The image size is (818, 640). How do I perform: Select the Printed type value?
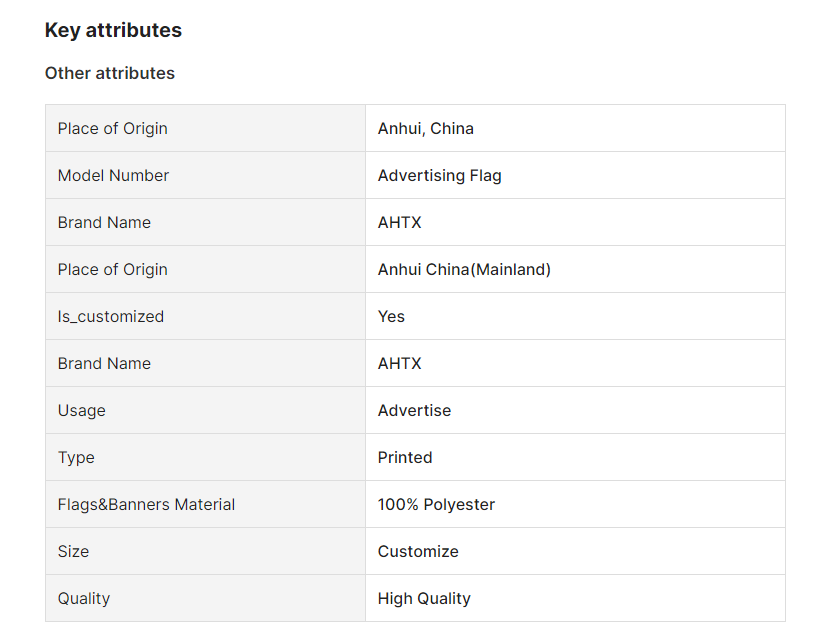(x=405, y=457)
